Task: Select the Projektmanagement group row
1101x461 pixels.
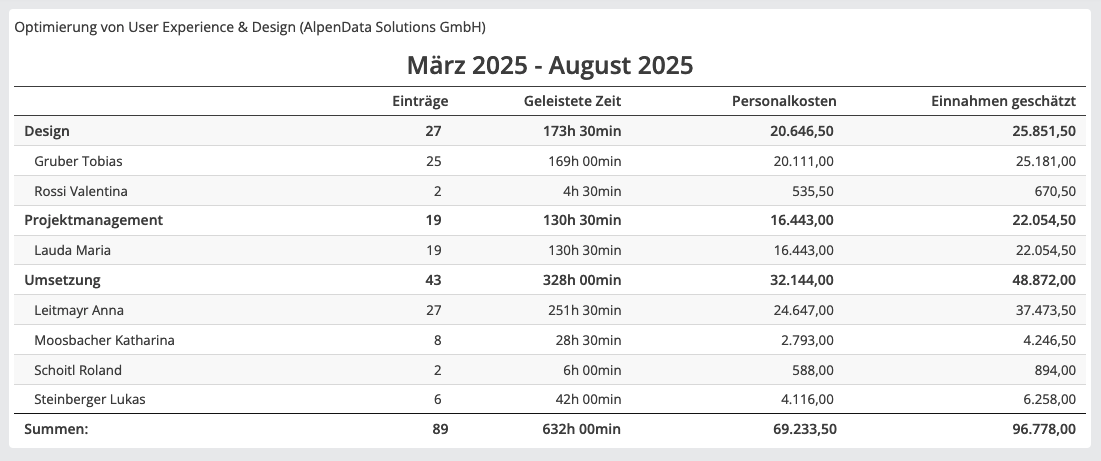Action: [93, 220]
